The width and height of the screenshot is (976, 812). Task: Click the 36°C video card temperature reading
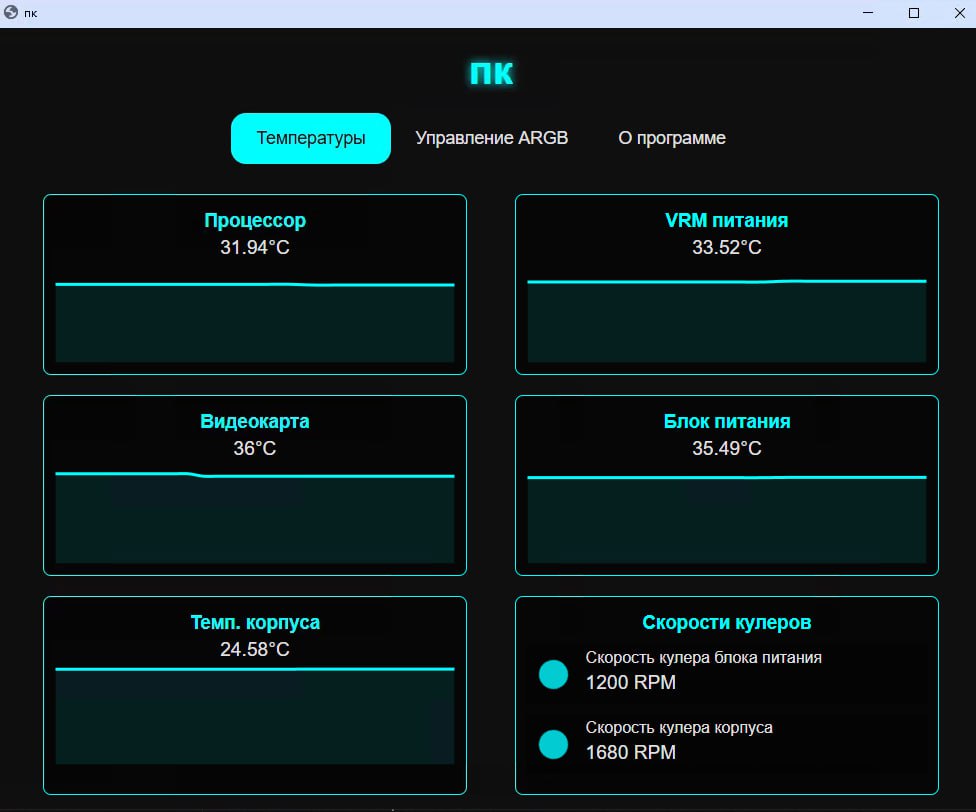tap(255, 449)
